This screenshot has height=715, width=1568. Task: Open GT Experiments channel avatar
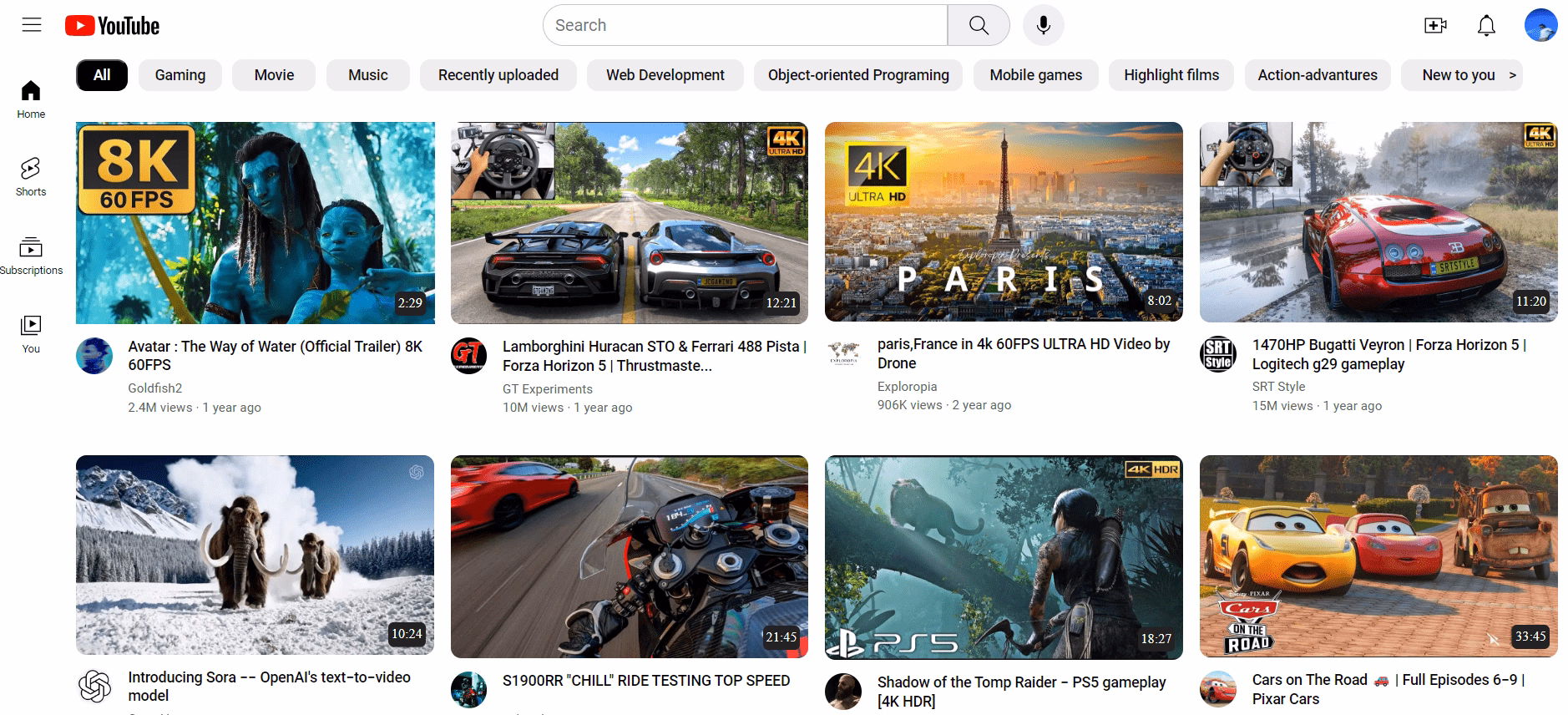point(468,356)
